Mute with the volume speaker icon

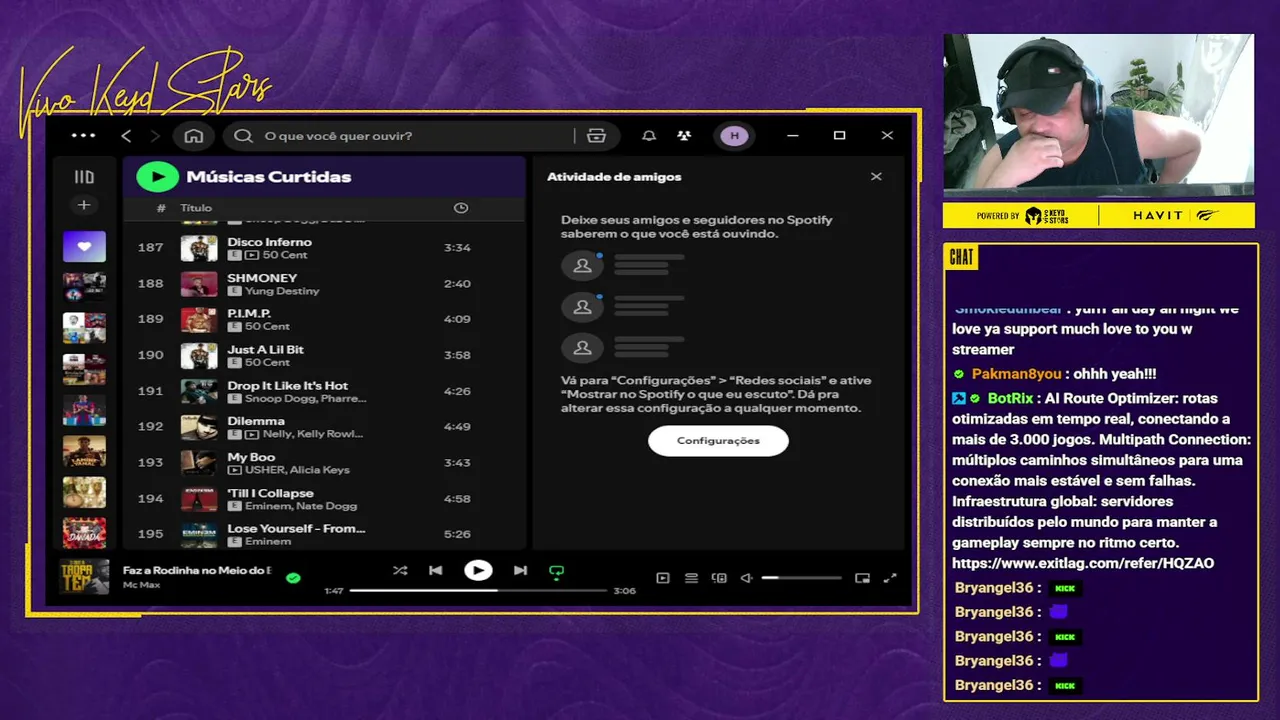click(746, 578)
